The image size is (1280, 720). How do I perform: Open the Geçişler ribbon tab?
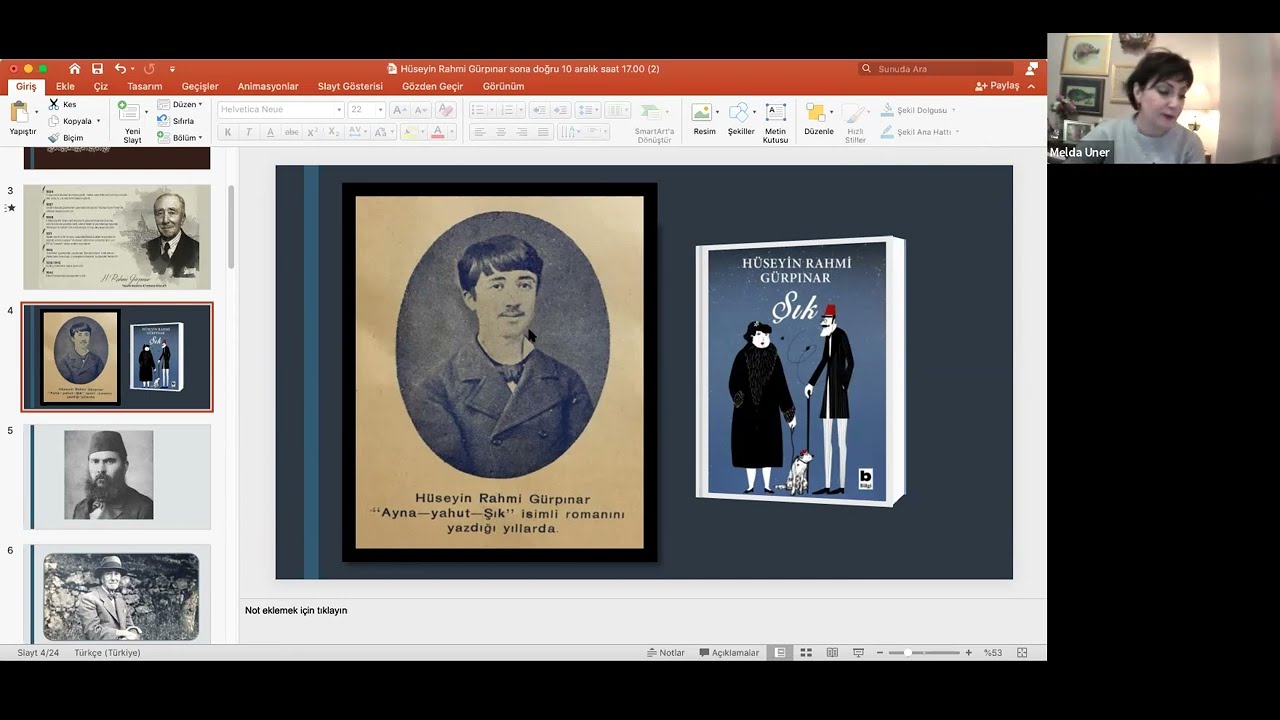coord(200,86)
